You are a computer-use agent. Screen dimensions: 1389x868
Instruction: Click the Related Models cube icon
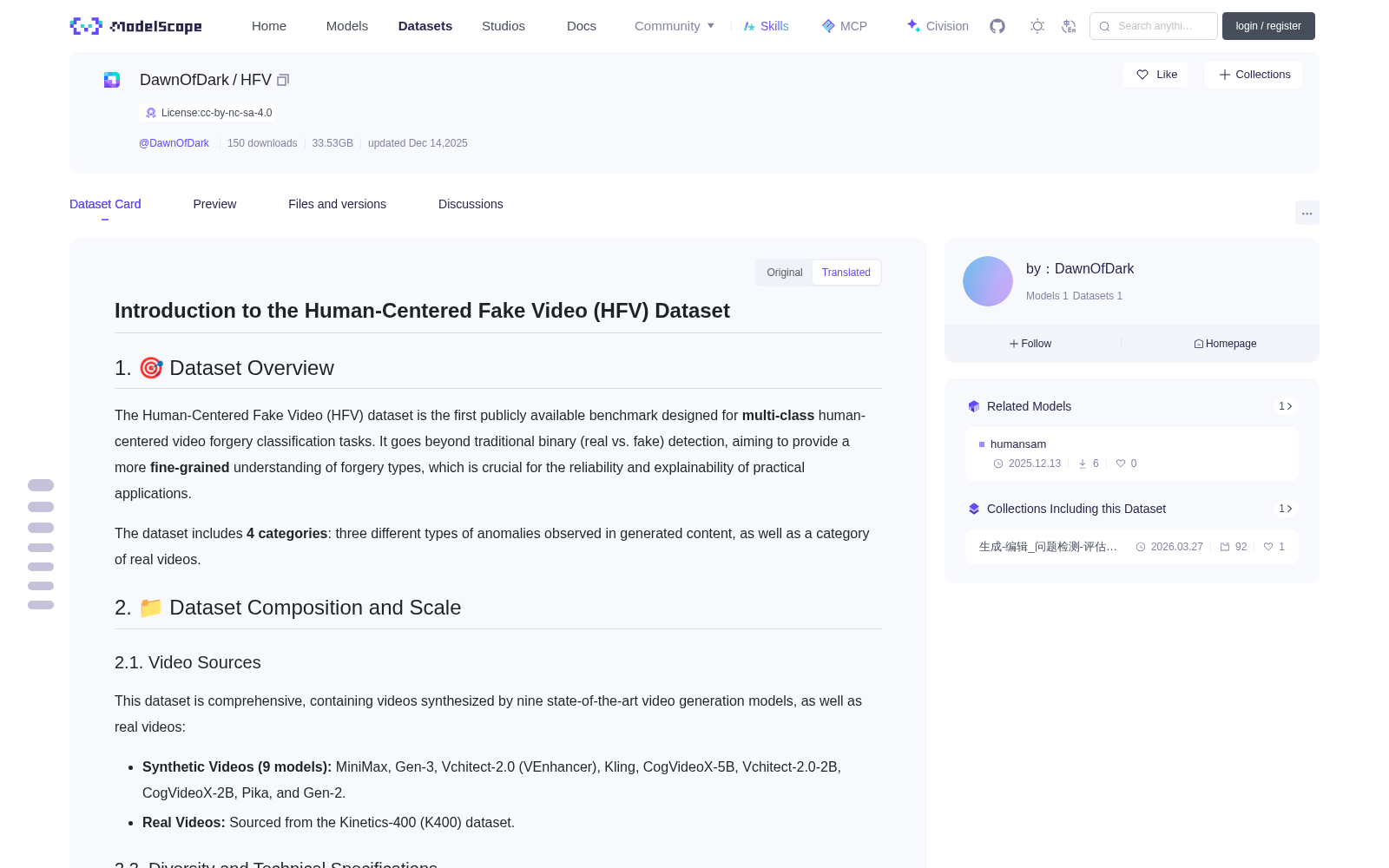click(974, 406)
